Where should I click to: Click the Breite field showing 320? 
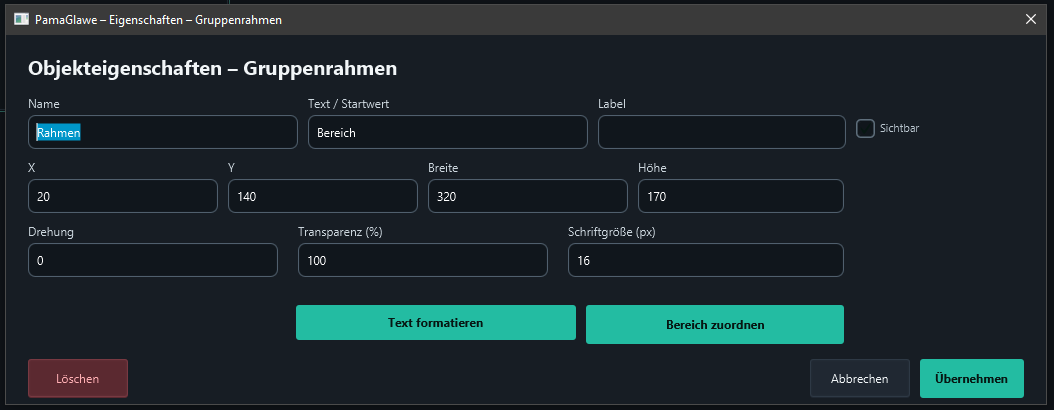point(528,196)
